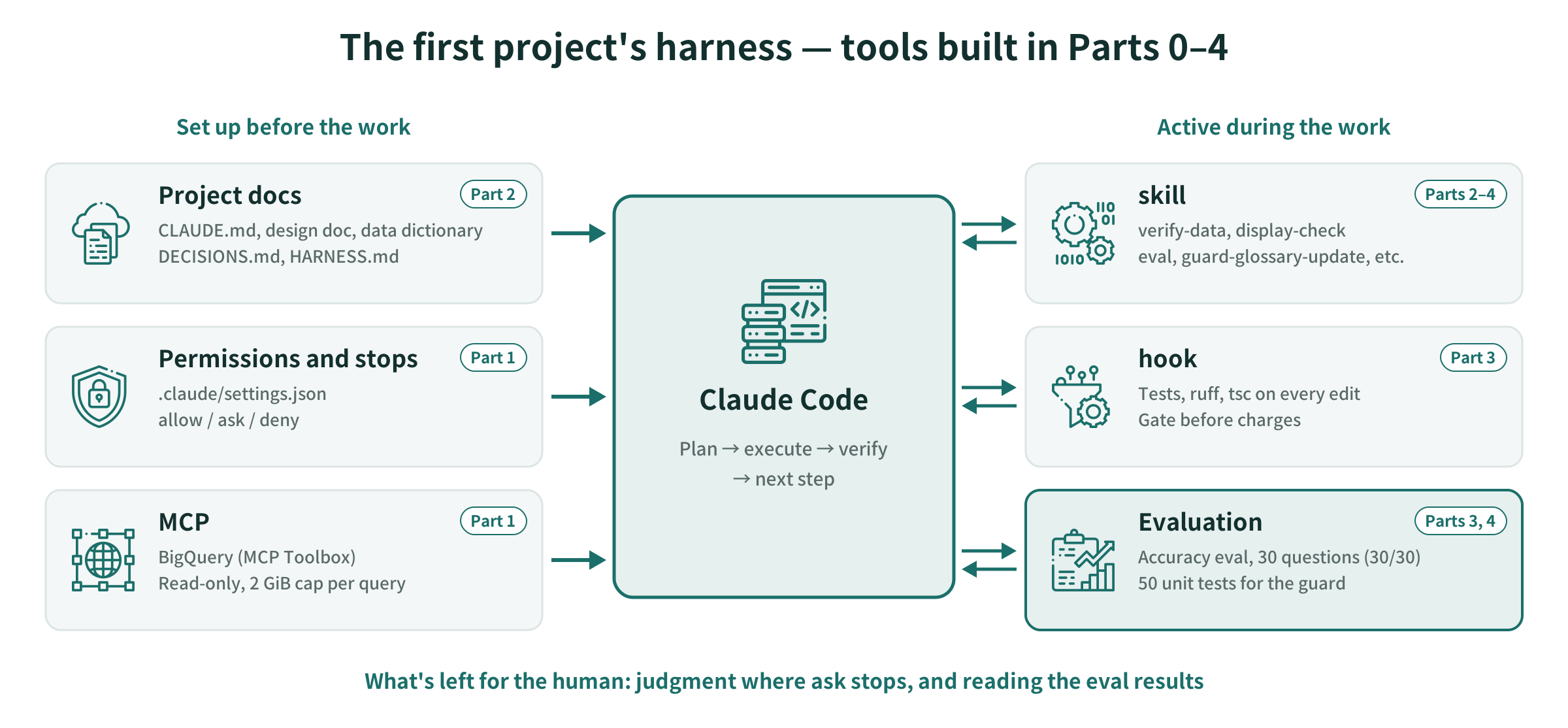1568x728 pixels.
Task: Click the Project docs cloud document icon
Action: pyautogui.click(x=101, y=233)
